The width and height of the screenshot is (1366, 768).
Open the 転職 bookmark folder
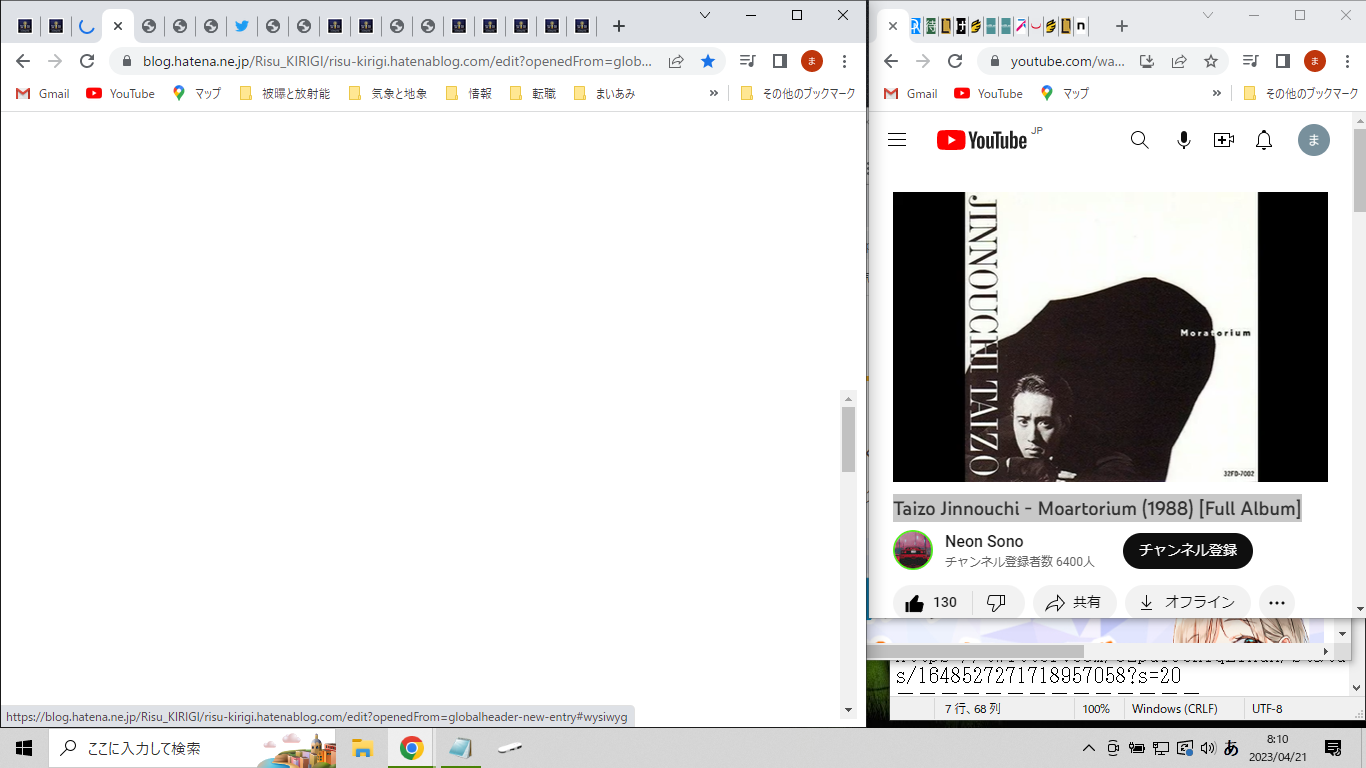pyautogui.click(x=533, y=93)
